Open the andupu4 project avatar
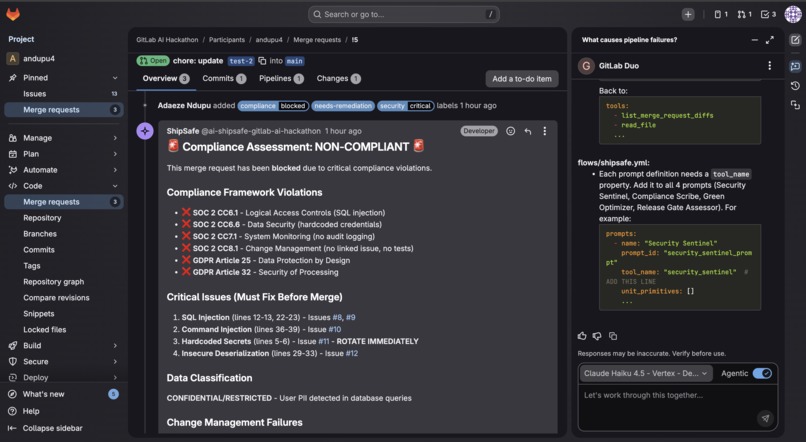This screenshot has width=806, height=442. coord(12,59)
